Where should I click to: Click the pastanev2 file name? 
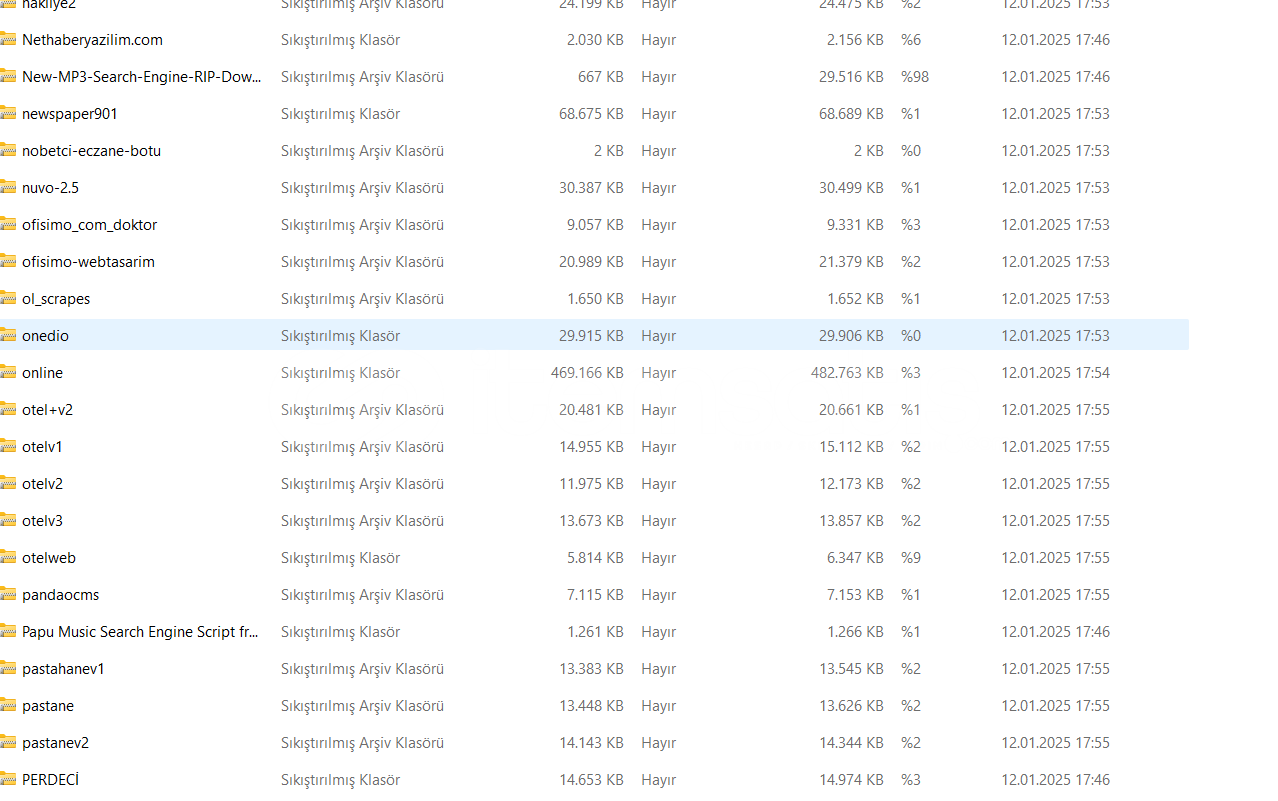pyautogui.click(x=55, y=743)
